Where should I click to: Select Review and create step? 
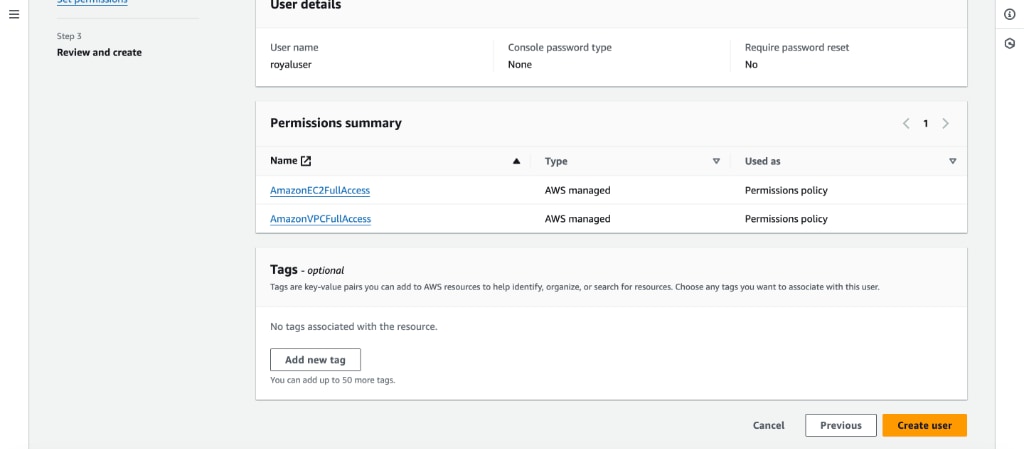(99, 52)
